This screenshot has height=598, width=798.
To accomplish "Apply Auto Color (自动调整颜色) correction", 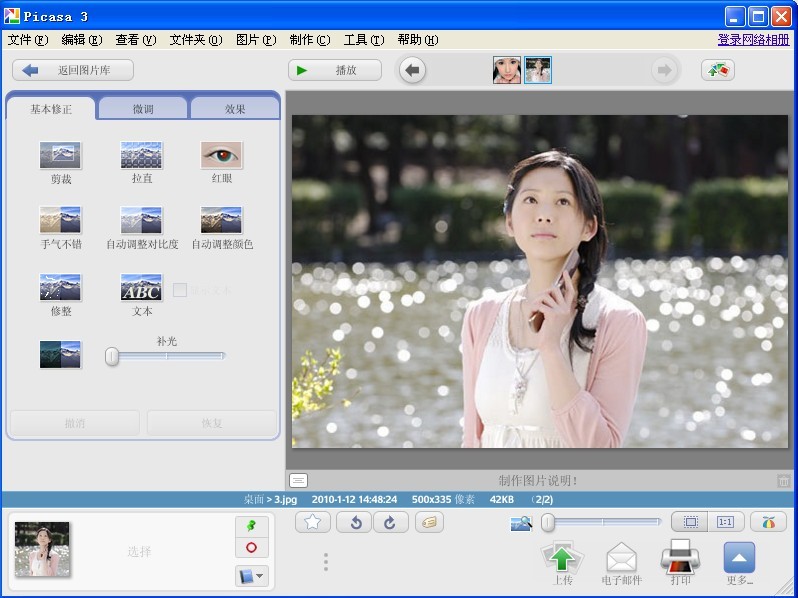I will [x=221, y=220].
